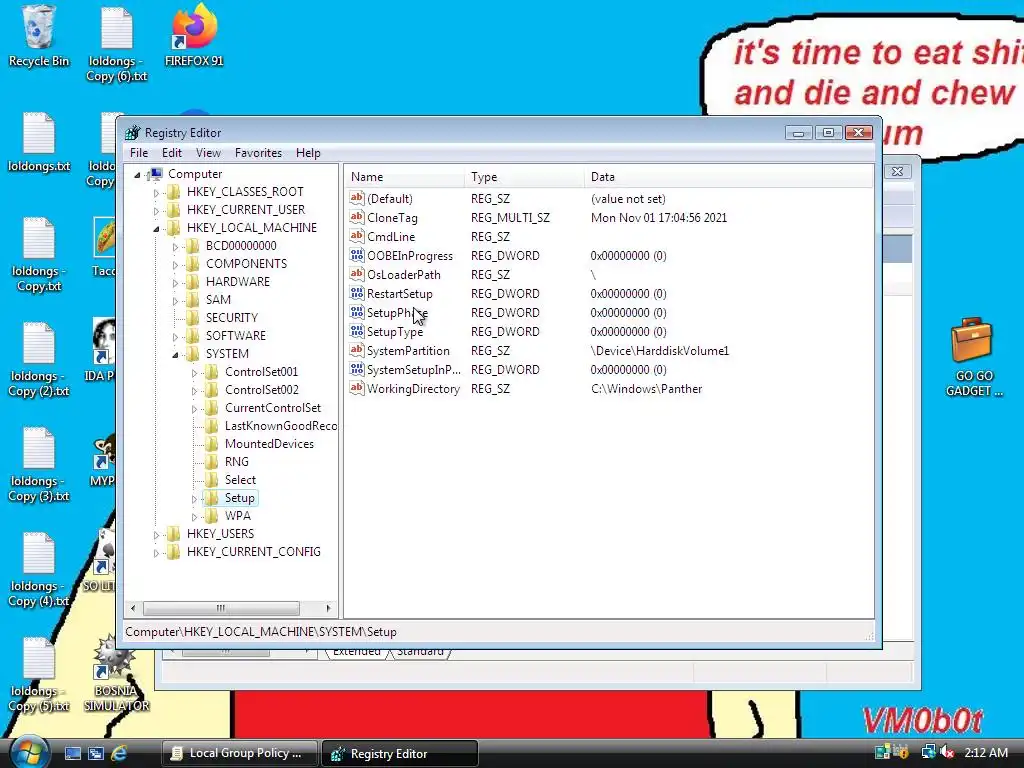Launch the FIREFOX 91 desktop shortcut
Image resolution: width=1024 pixels, height=768 pixels.
tap(194, 36)
